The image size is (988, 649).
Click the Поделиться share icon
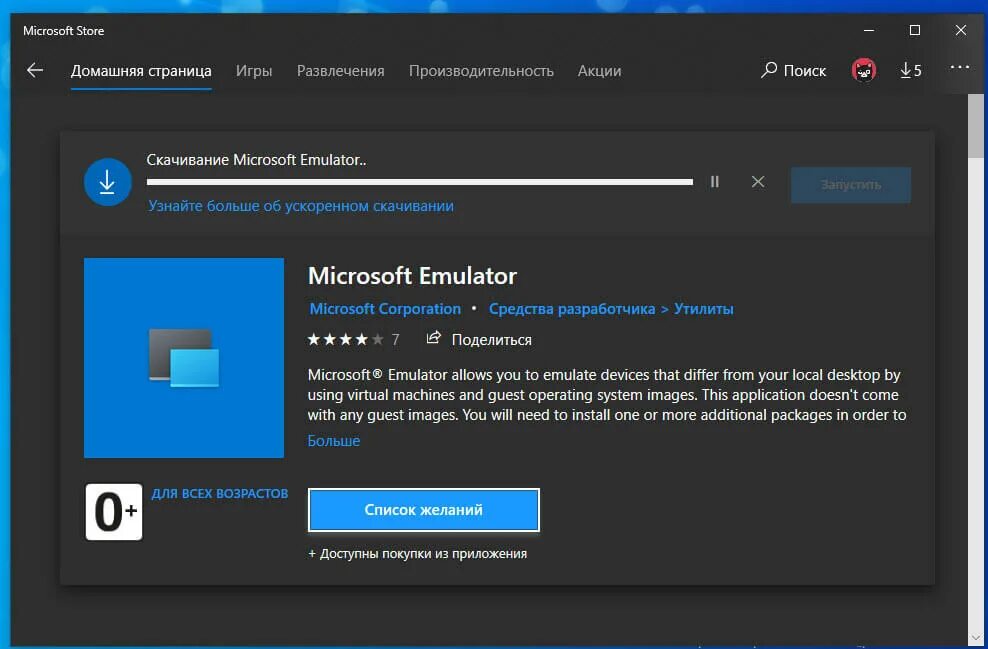point(433,338)
